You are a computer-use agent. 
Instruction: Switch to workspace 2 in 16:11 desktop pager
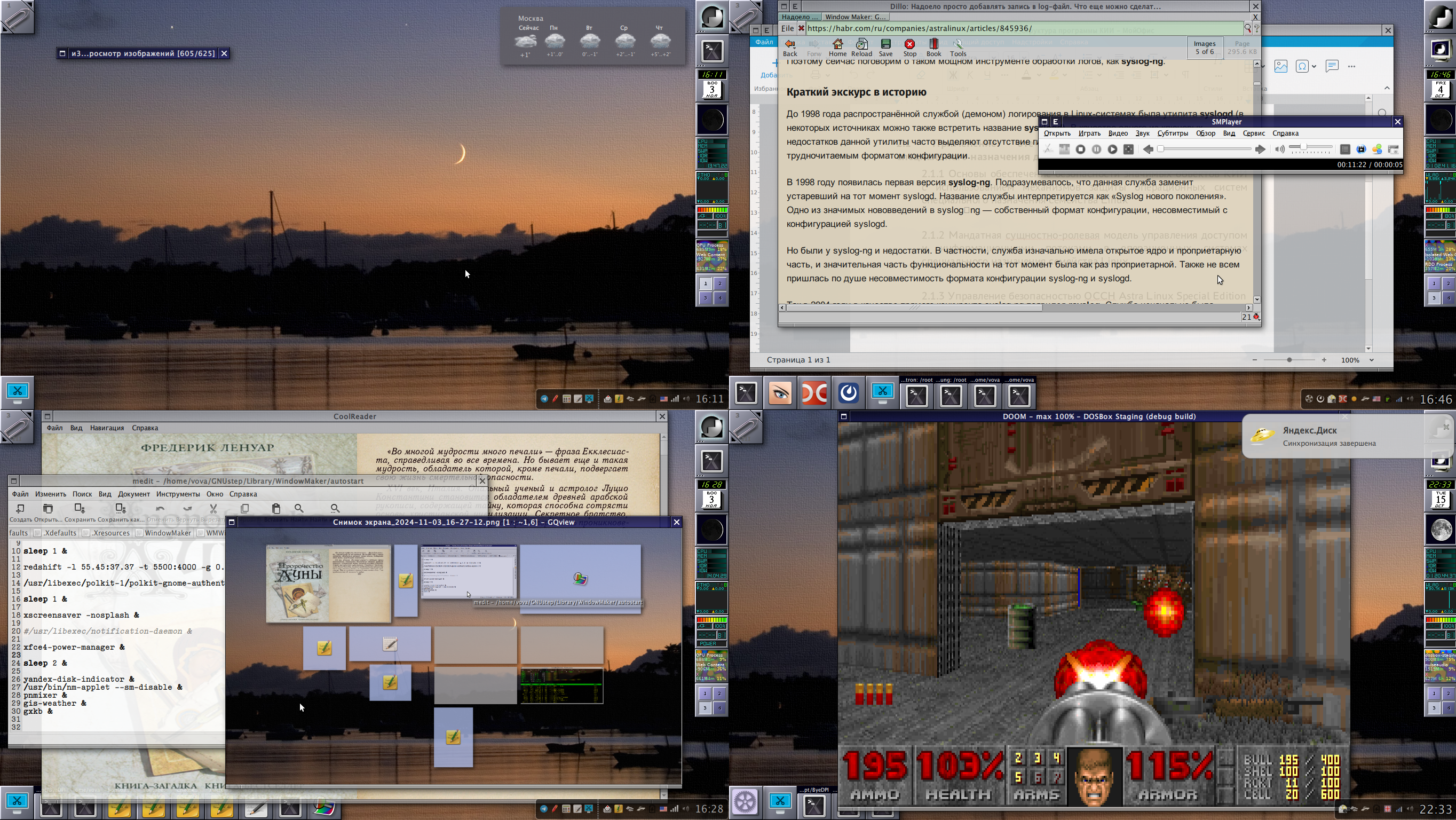(719, 283)
